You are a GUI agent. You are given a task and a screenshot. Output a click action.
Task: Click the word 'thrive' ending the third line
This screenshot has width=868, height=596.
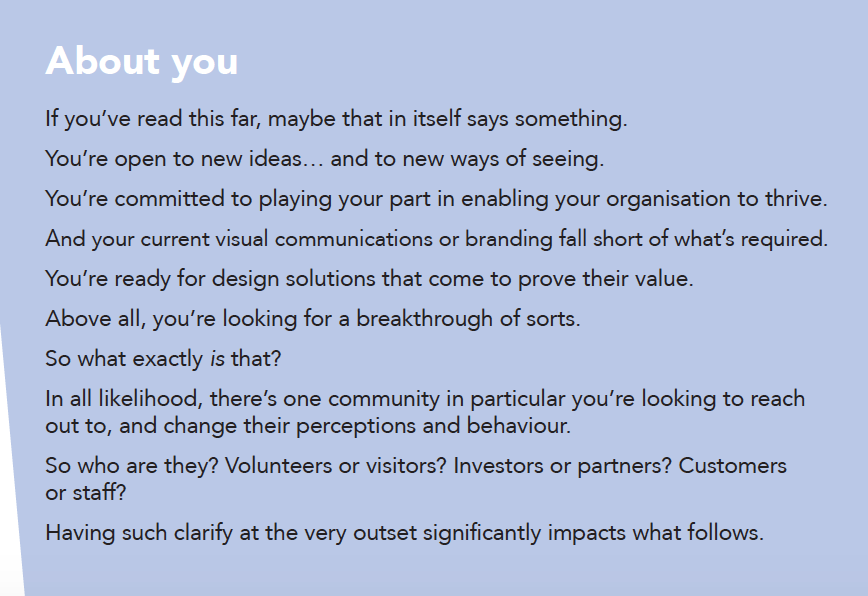pyautogui.click(x=795, y=199)
